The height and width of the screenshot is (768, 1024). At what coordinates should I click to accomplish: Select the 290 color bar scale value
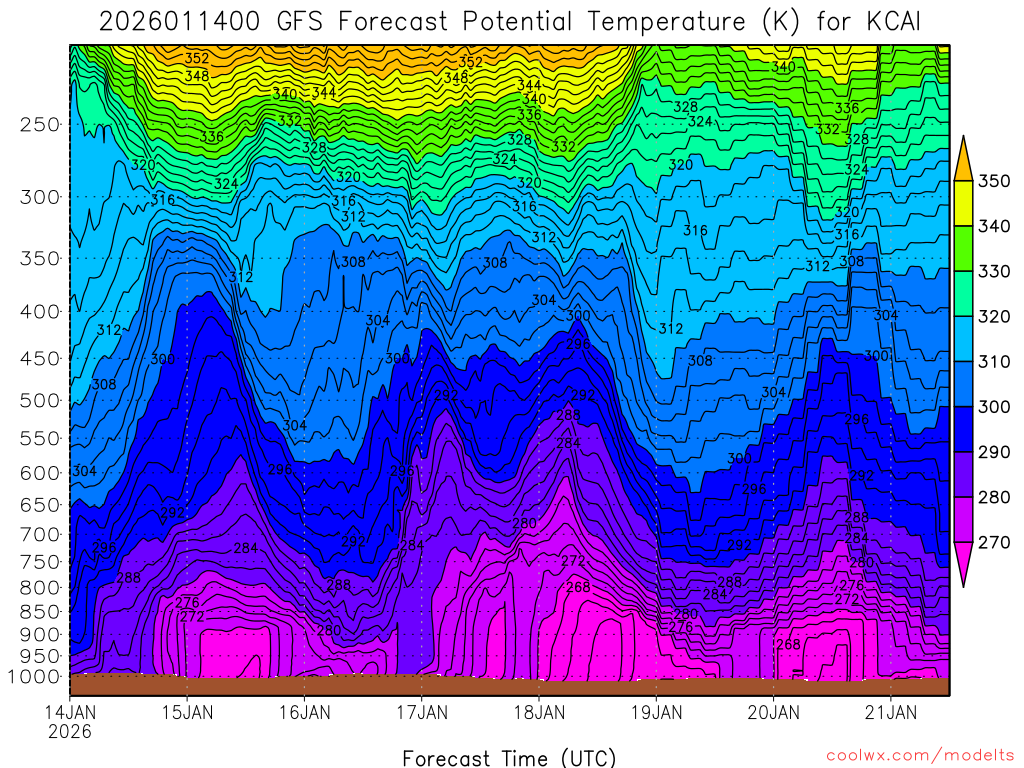[x=994, y=451]
